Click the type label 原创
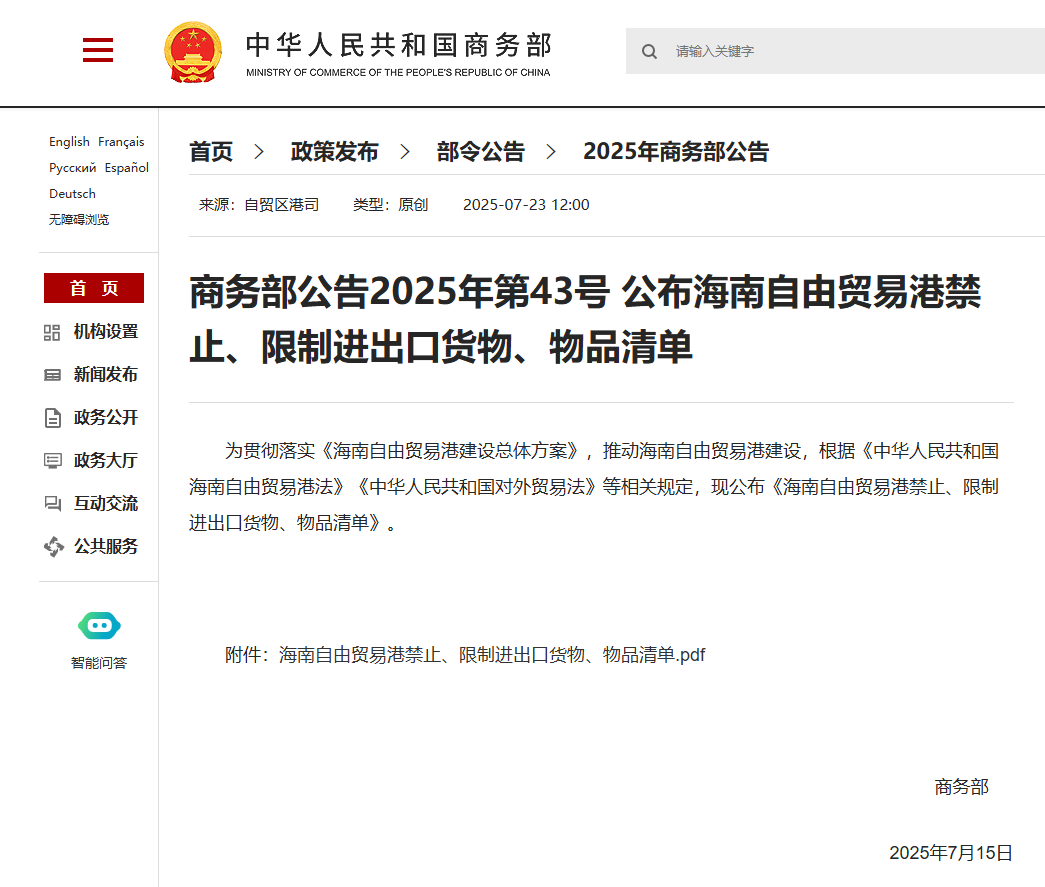1045x887 pixels. [x=413, y=205]
